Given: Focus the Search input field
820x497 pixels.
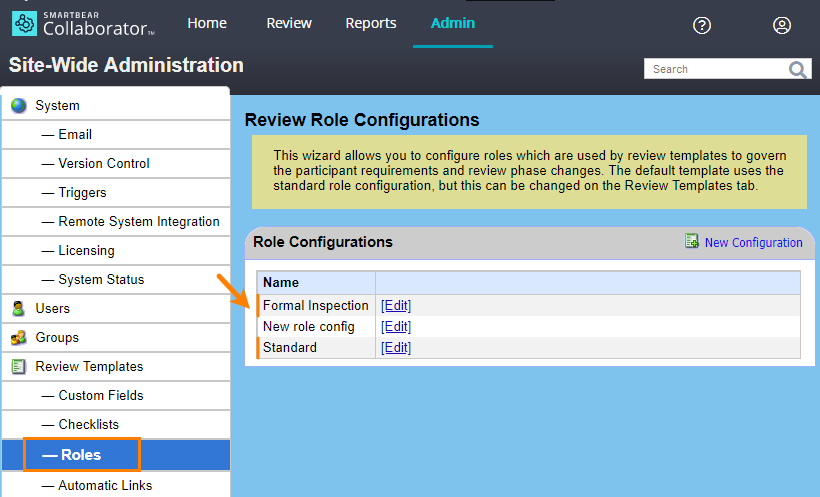Looking at the screenshot, I should point(715,69).
